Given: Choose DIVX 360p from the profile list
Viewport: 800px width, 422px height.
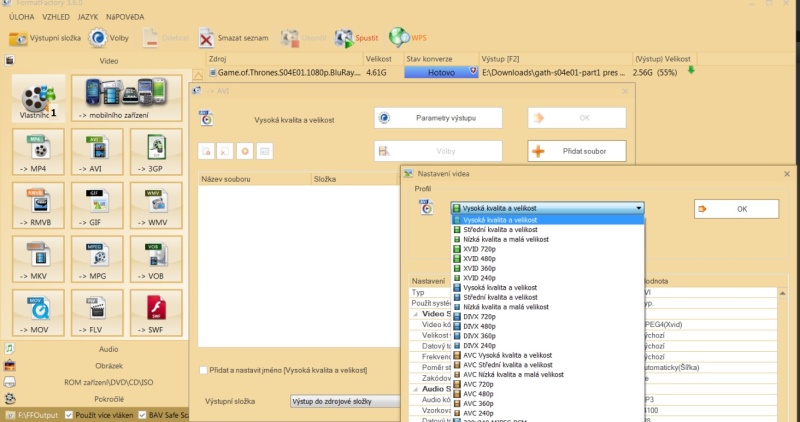Looking at the screenshot, I should (547, 336).
